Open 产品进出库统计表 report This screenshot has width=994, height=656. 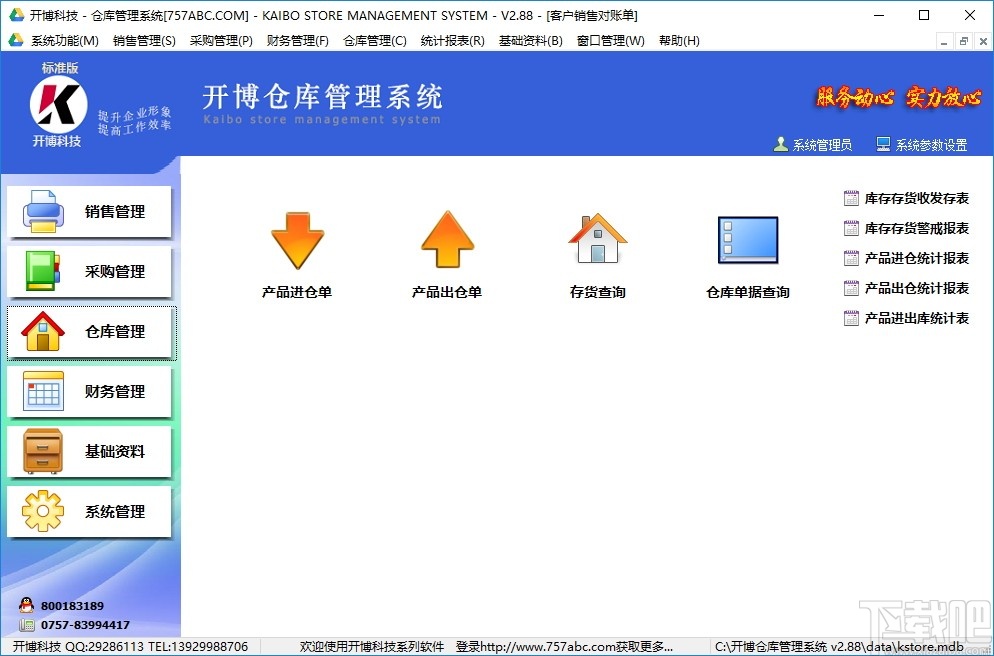(910, 318)
